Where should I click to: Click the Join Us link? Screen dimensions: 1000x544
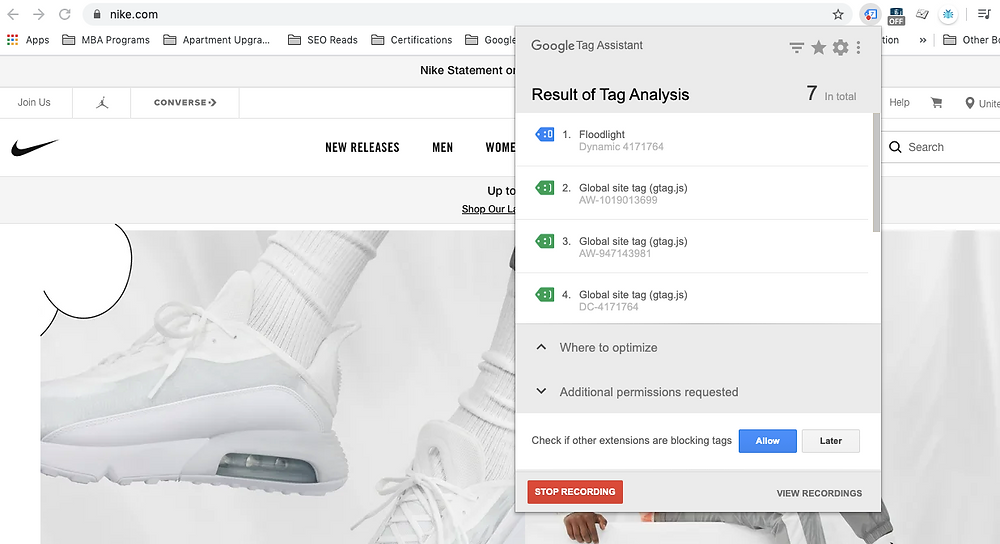[34, 102]
